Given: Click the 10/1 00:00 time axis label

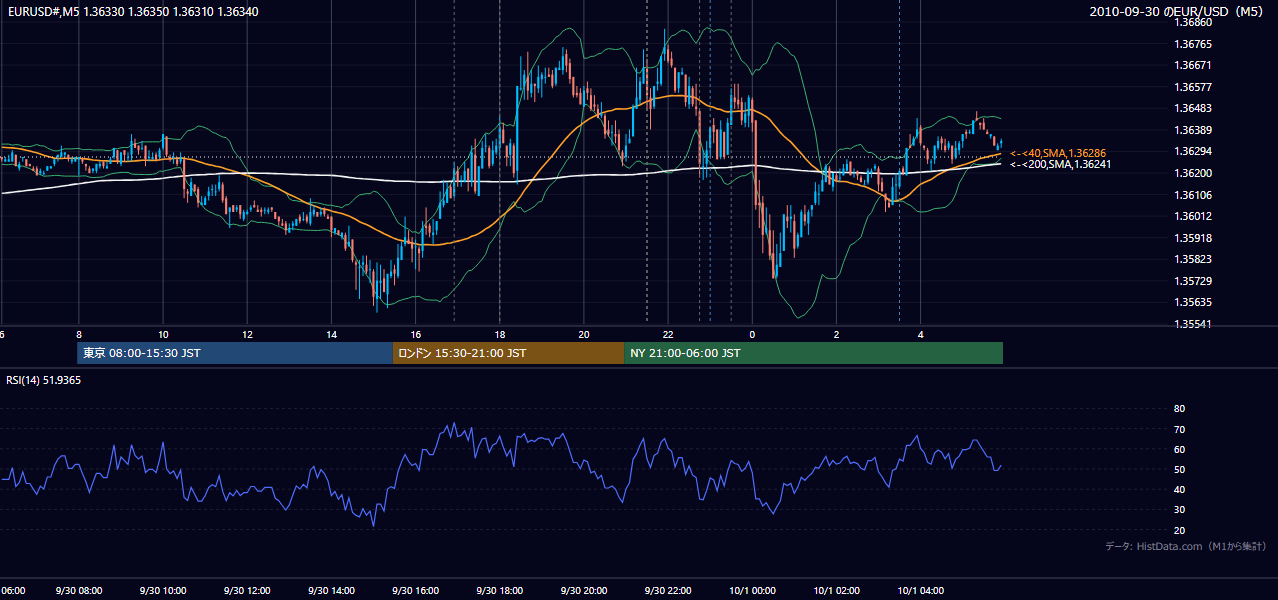Looking at the screenshot, I should (x=752, y=591).
